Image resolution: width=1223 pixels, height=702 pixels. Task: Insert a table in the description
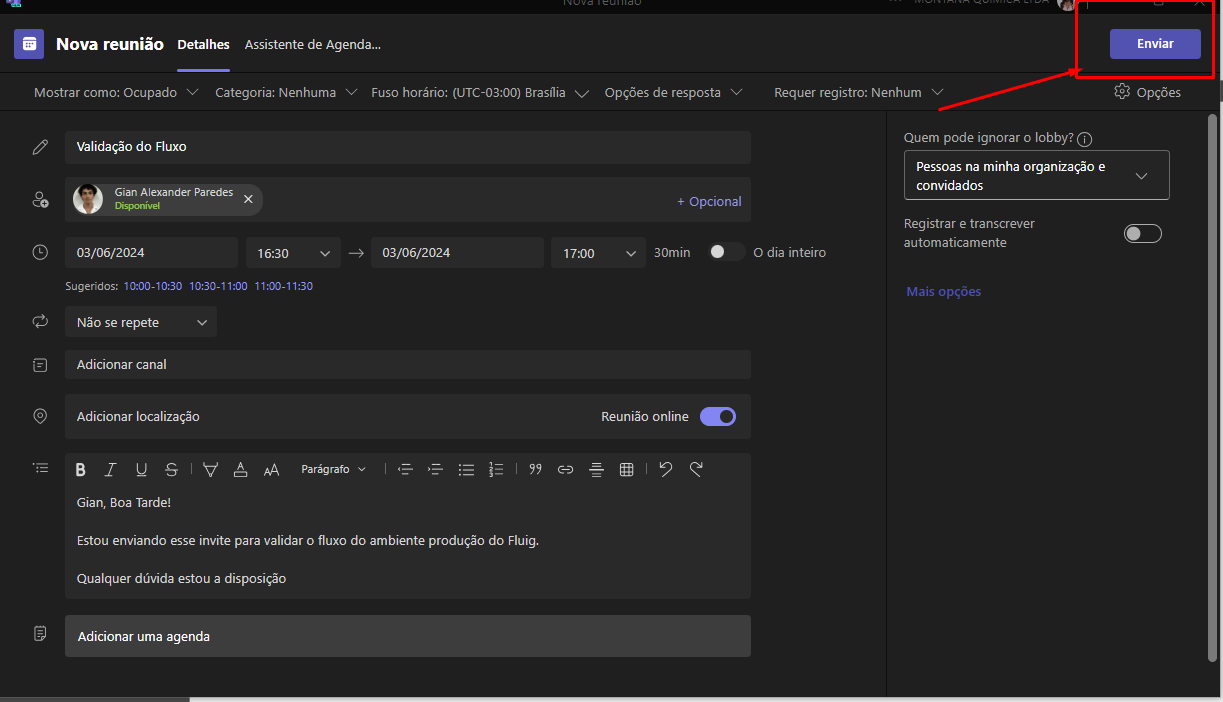point(627,469)
